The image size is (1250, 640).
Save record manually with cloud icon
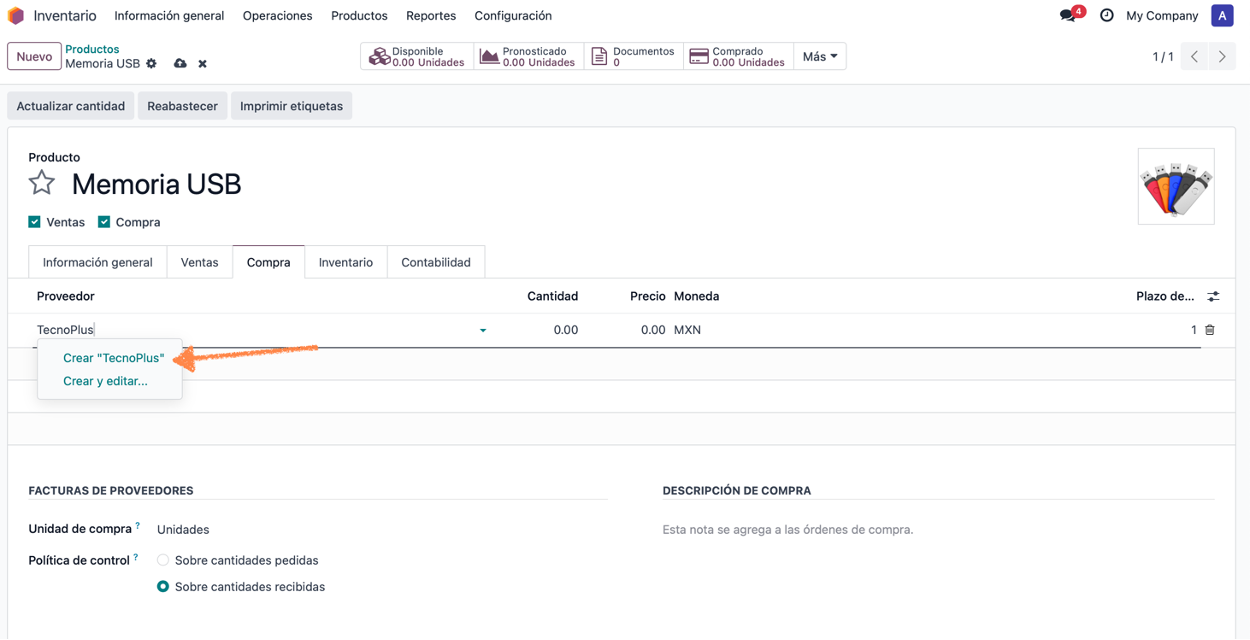click(x=180, y=64)
